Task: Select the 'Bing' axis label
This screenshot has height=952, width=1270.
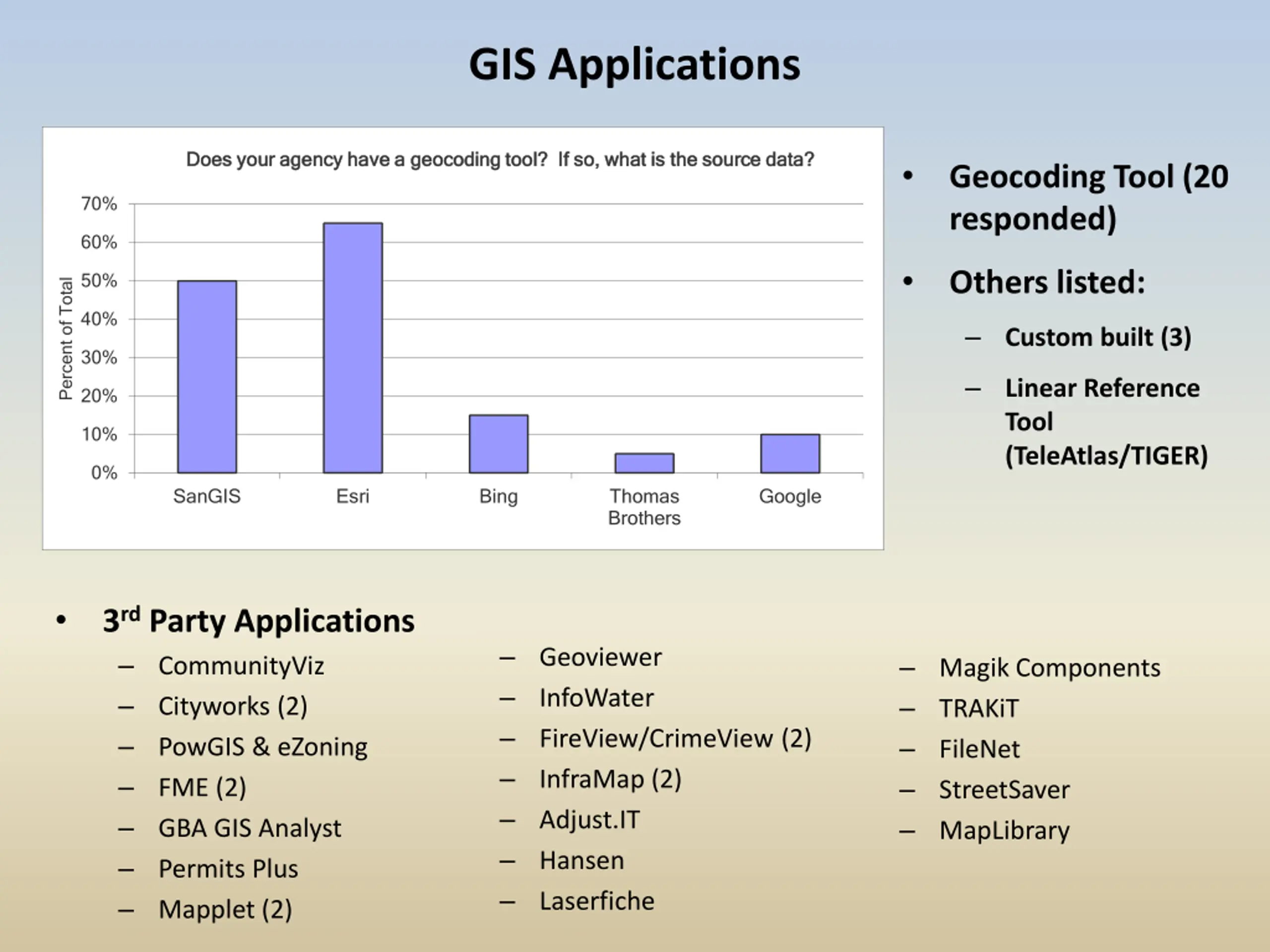Action: click(x=499, y=496)
